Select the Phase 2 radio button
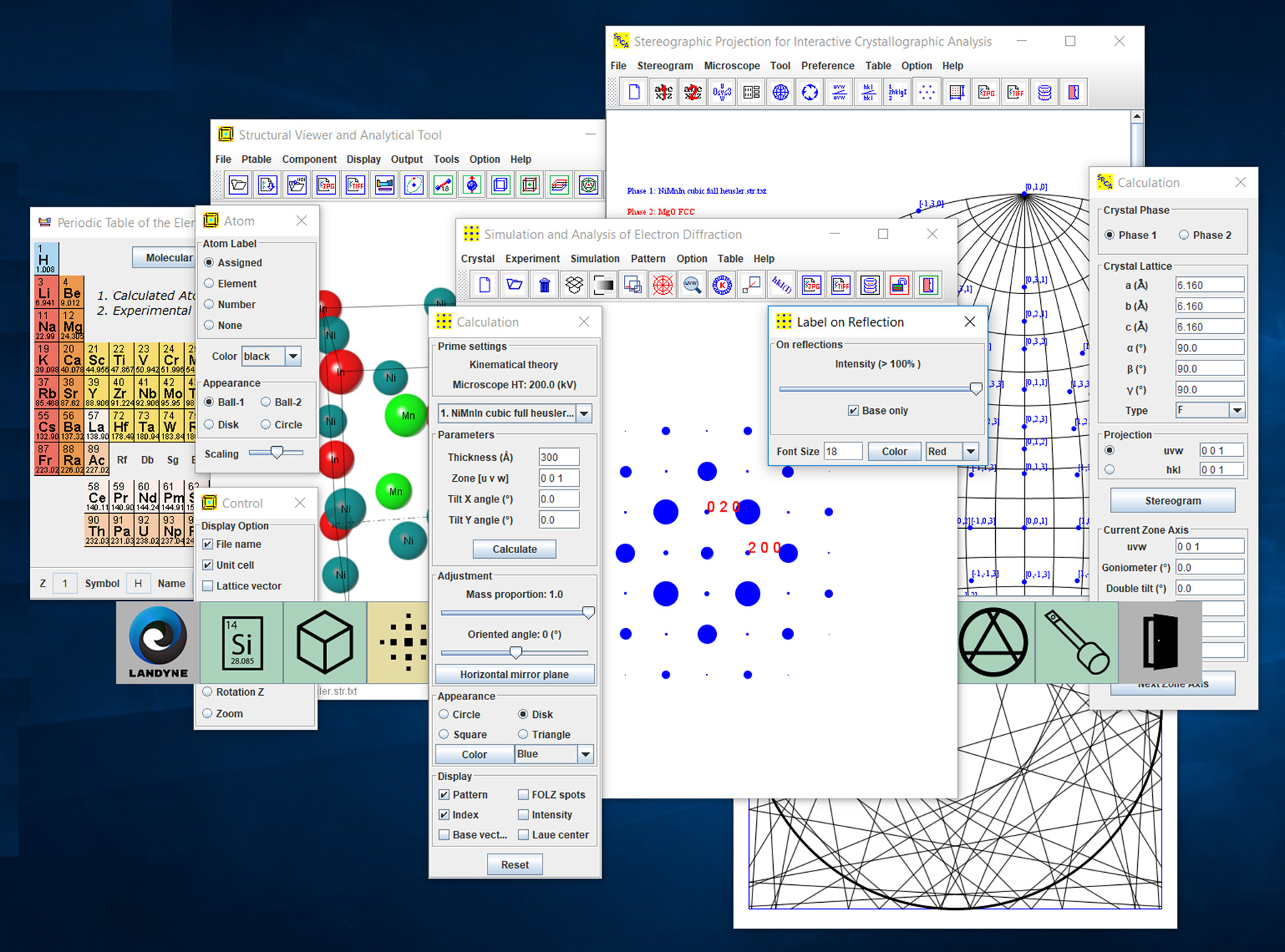 click(x=1184, y=235)
